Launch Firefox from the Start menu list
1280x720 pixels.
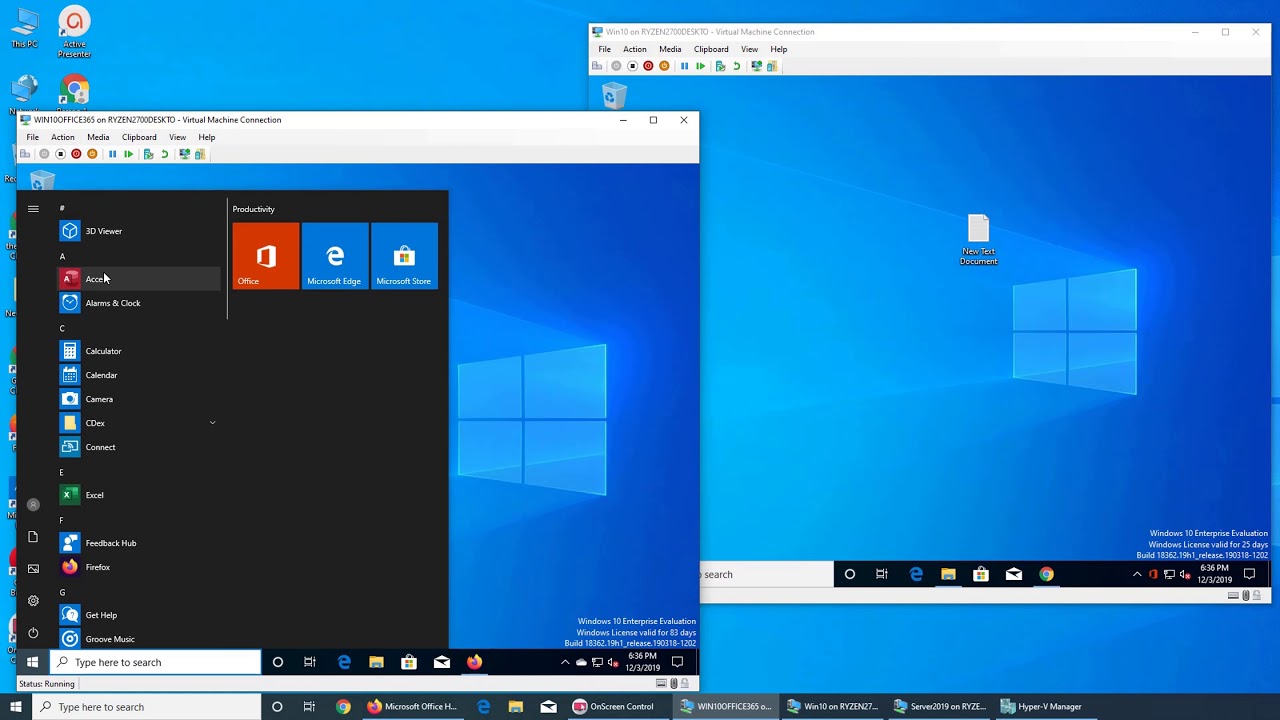tap(138, 567)
